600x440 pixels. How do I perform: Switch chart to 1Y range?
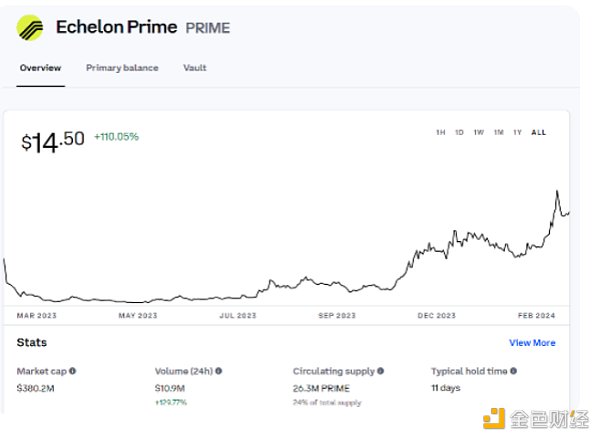(517, 133)
